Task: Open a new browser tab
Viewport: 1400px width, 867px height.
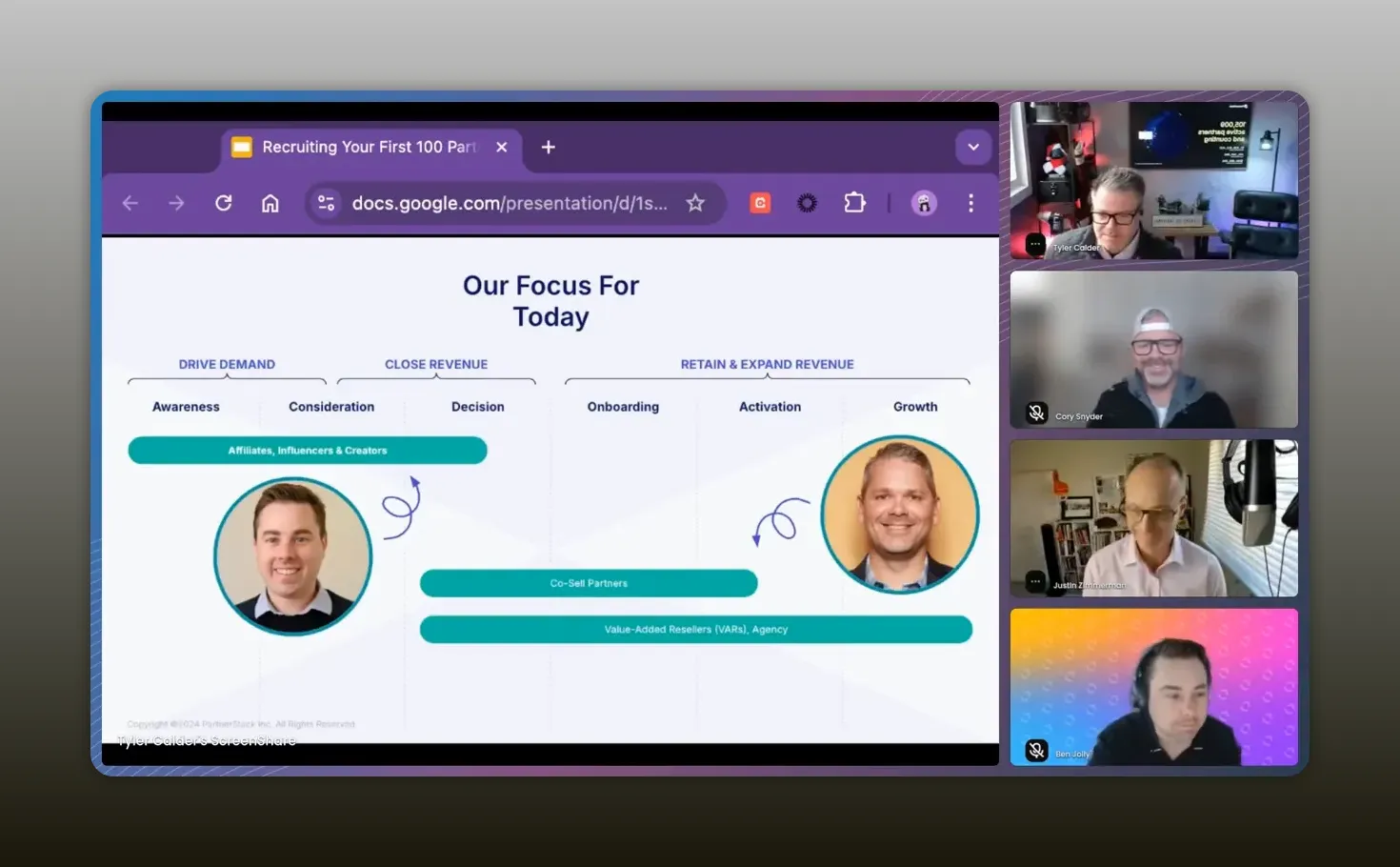Action: pos(548,147)
